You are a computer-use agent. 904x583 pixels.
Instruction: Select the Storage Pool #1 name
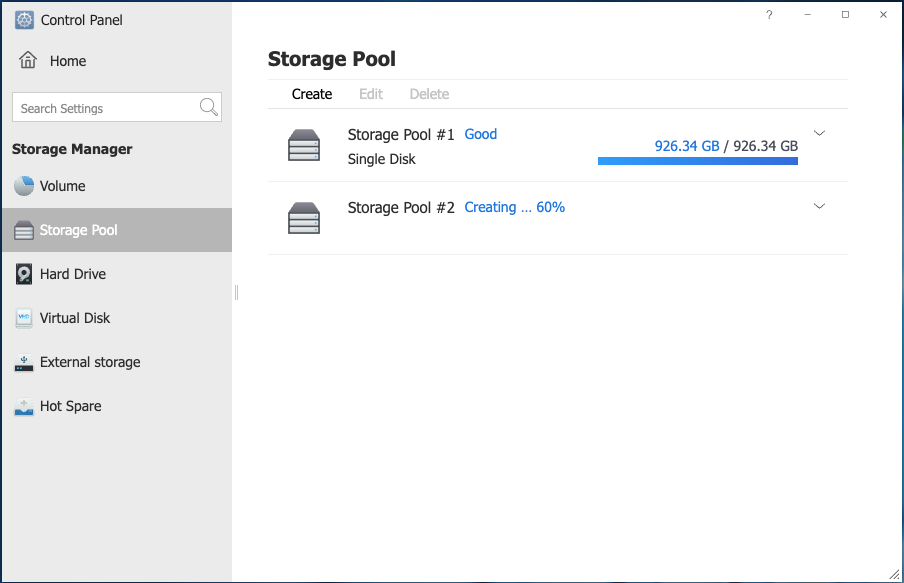click(401, 134)
